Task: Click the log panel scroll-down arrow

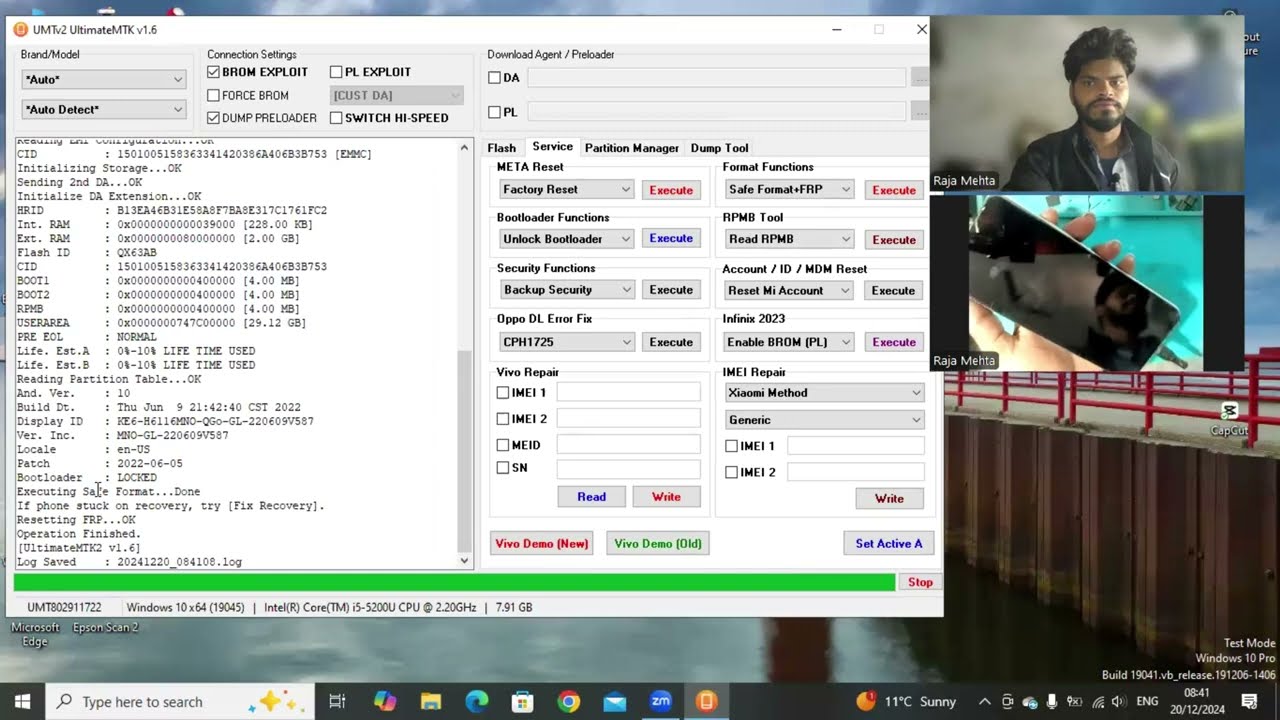Action: (464, 561)
